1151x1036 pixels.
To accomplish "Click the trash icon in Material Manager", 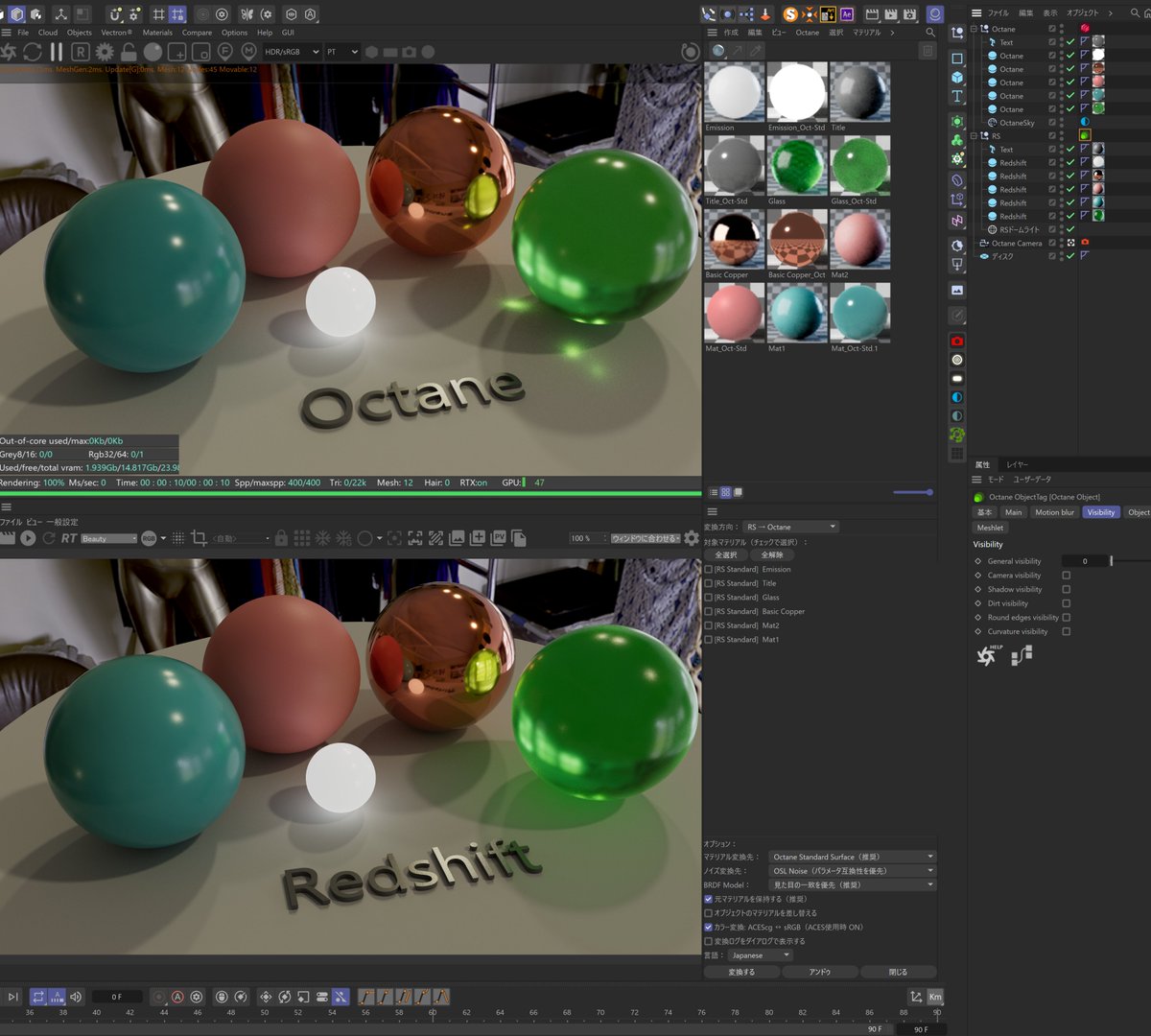I will click(x=928, y=51).
